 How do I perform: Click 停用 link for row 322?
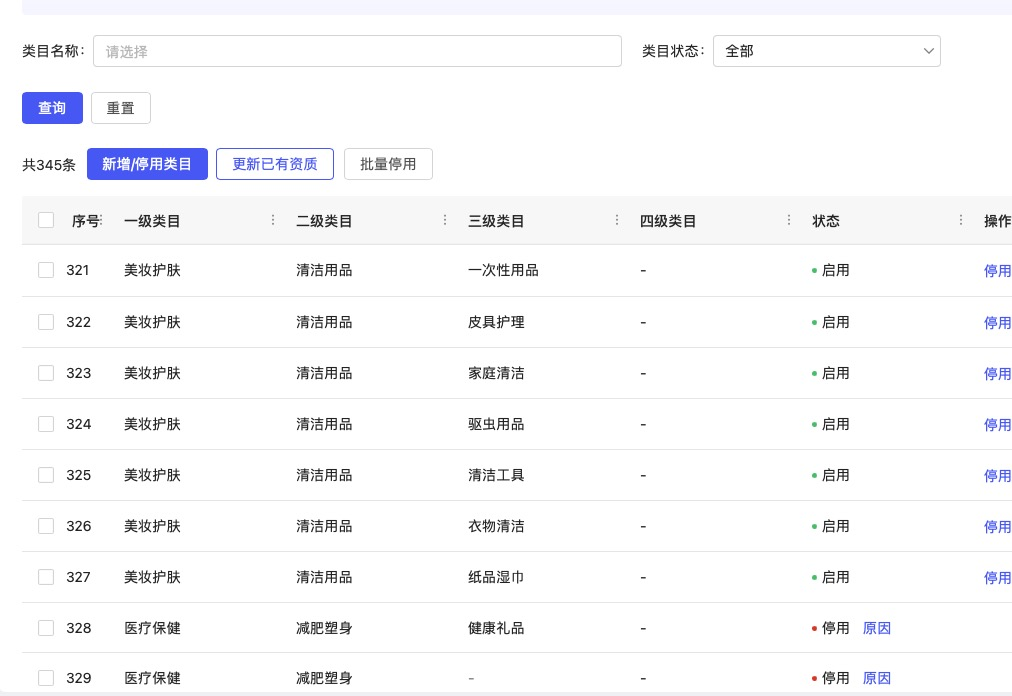pyautogui.click(x=997, y=322)
